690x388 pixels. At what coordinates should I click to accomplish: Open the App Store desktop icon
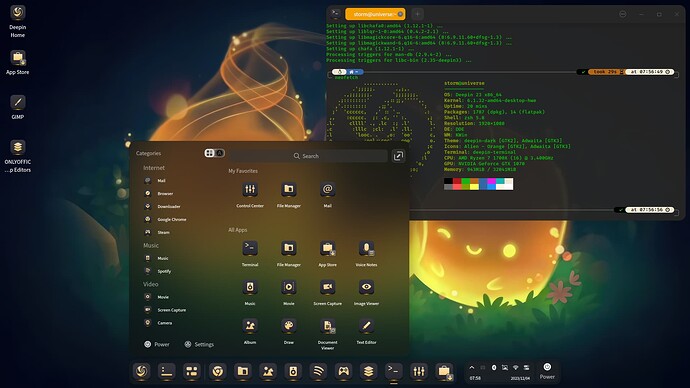coord(18,62)
